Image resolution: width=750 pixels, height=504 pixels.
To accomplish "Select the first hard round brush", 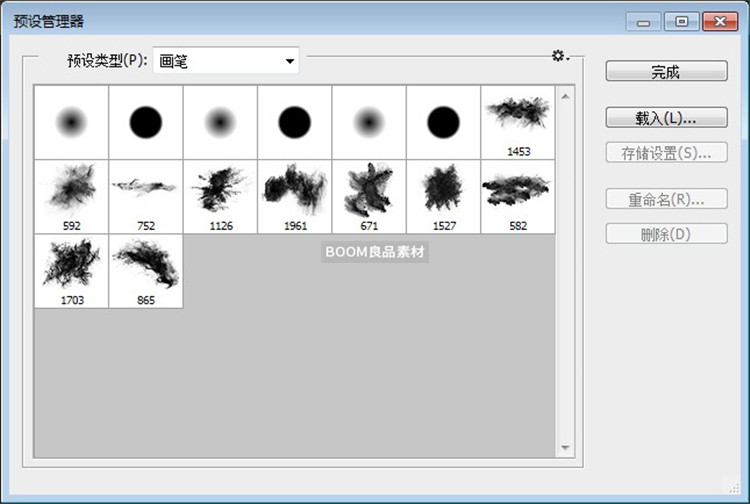I will click(146, 122).
